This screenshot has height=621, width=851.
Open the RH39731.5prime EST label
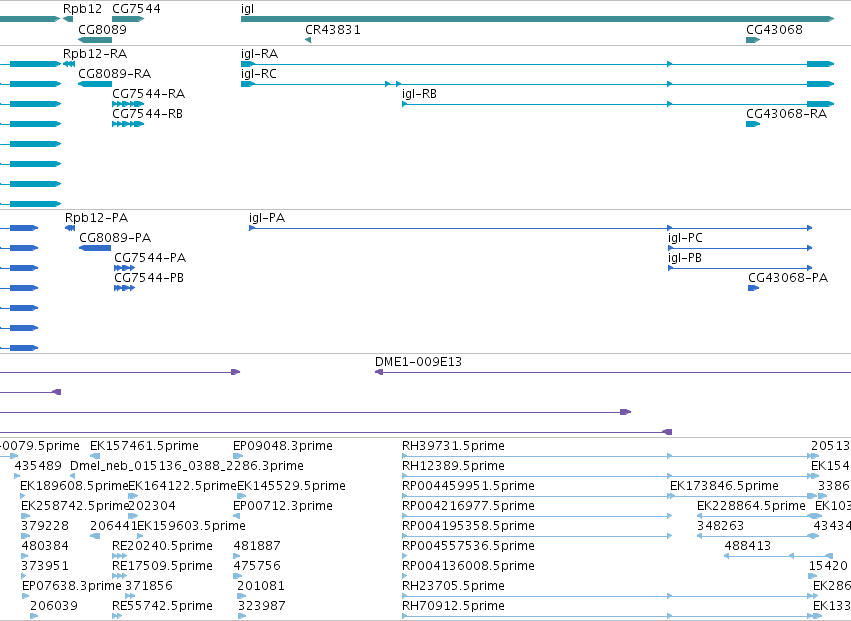(453, 446)
